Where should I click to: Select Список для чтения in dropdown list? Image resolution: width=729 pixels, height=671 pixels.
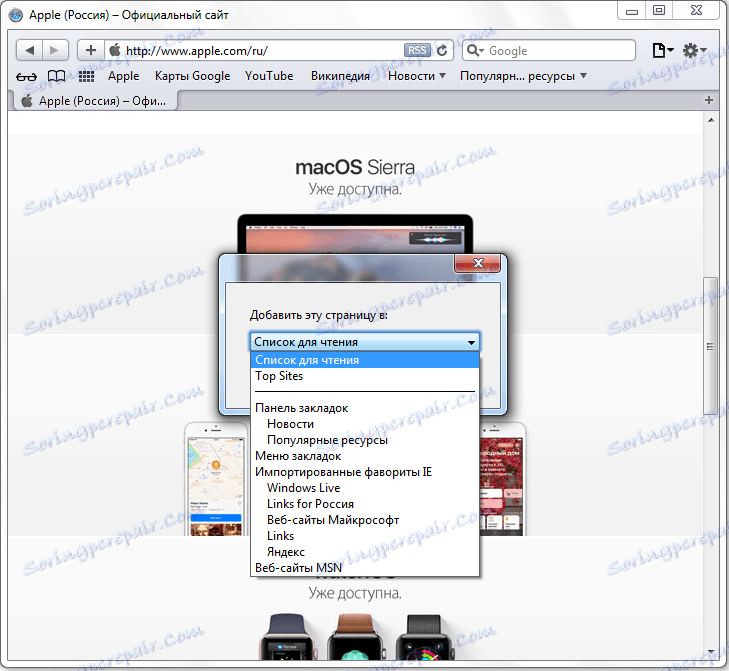point(364,360)
